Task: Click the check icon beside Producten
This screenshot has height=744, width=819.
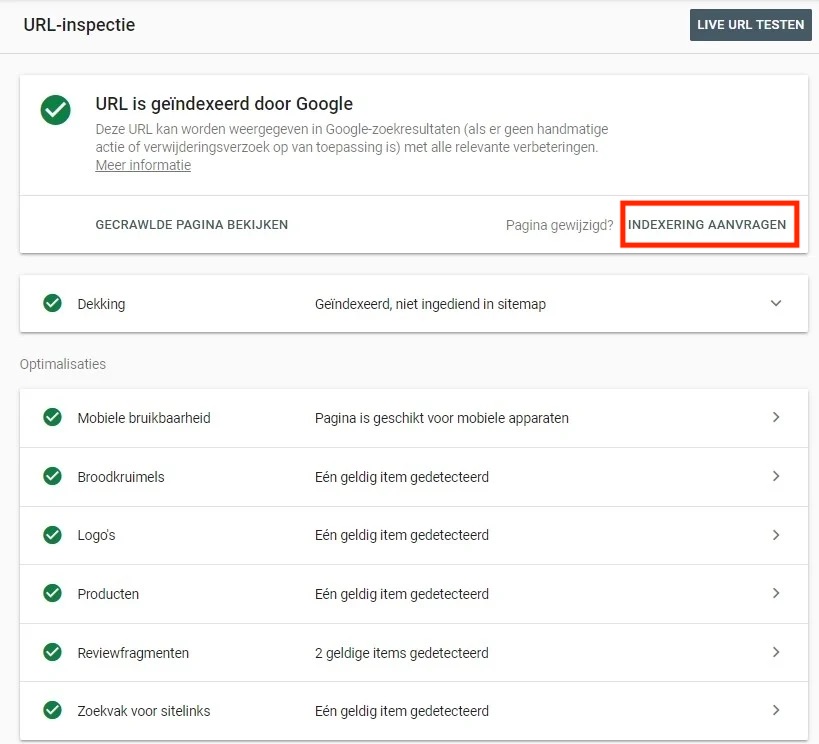Action: (x=52, y=593)
